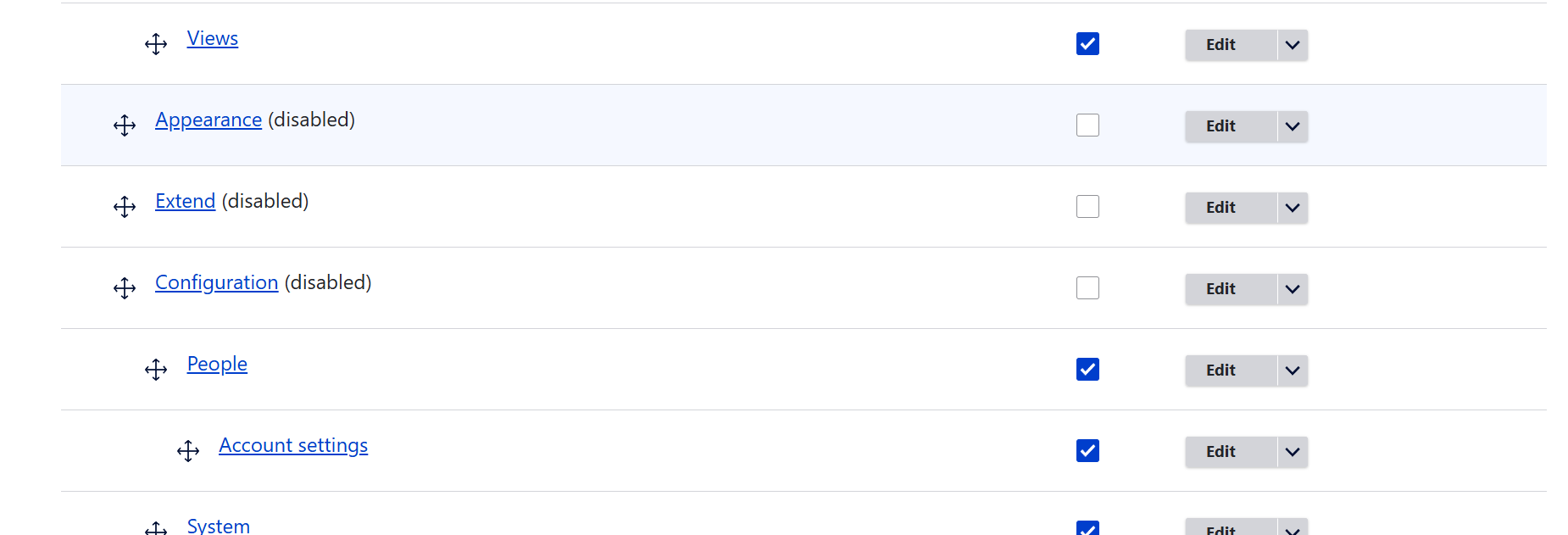Tick the Extend enabled checkbox
The width and height of the screenshot is (1568, 535).
pyautogui.click(x=1087, y=207)
